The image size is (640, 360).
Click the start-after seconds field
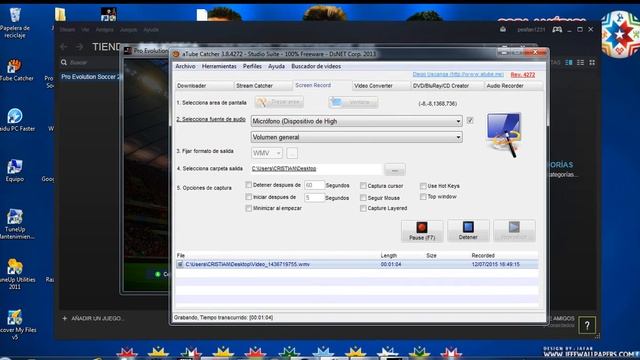pyautogui.click(x=314, y=198)
